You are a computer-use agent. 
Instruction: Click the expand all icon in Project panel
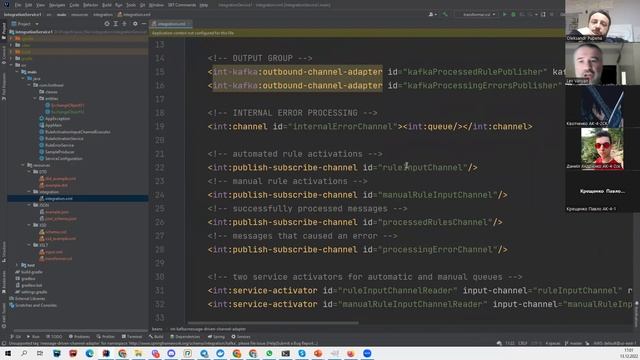(x=116, y=24)
